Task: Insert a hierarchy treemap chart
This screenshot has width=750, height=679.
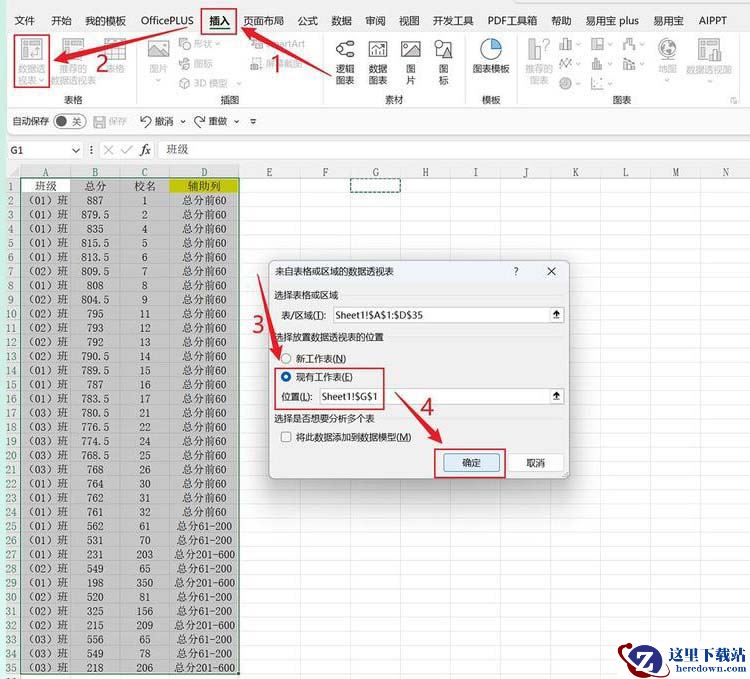Action: (x=597, y=44)
